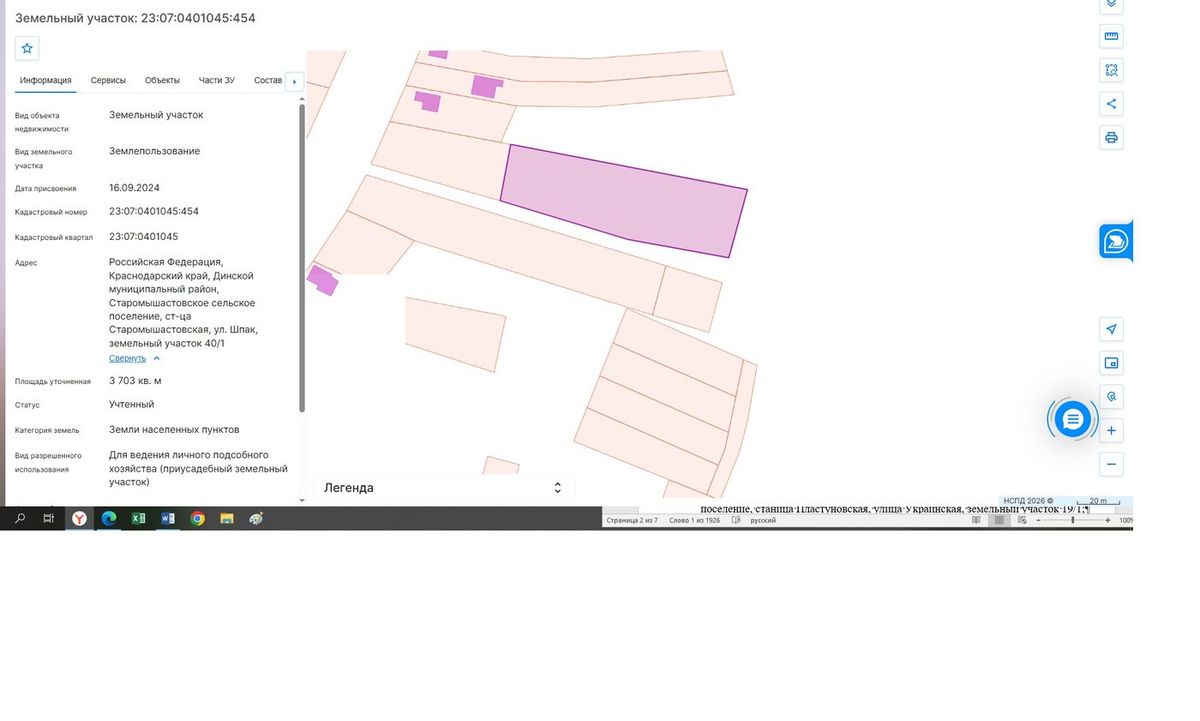1200x721 pixels.
Task: Click the map target search tool
Action: [1111, 396]
